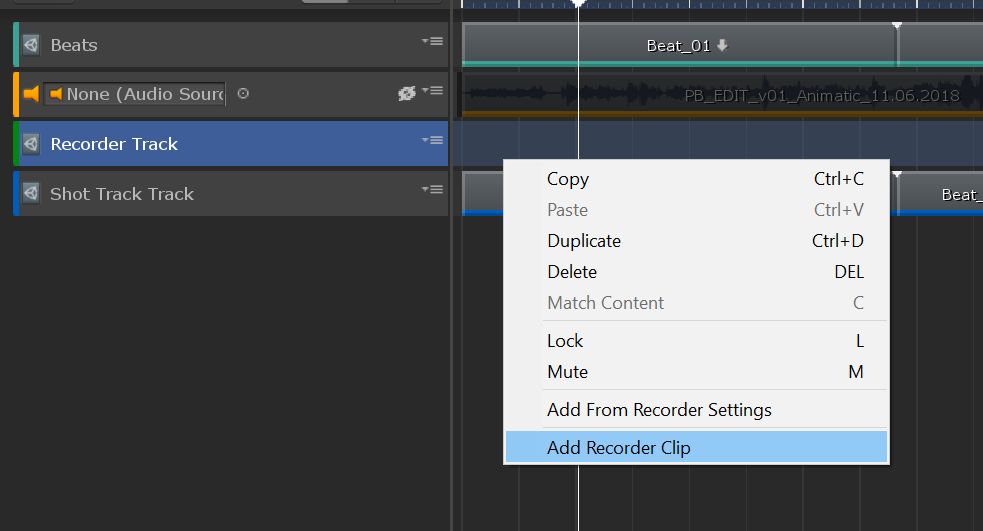
Task: Click the marker at the end of the Beat_01 clip
Action: (x=897, y=25)
